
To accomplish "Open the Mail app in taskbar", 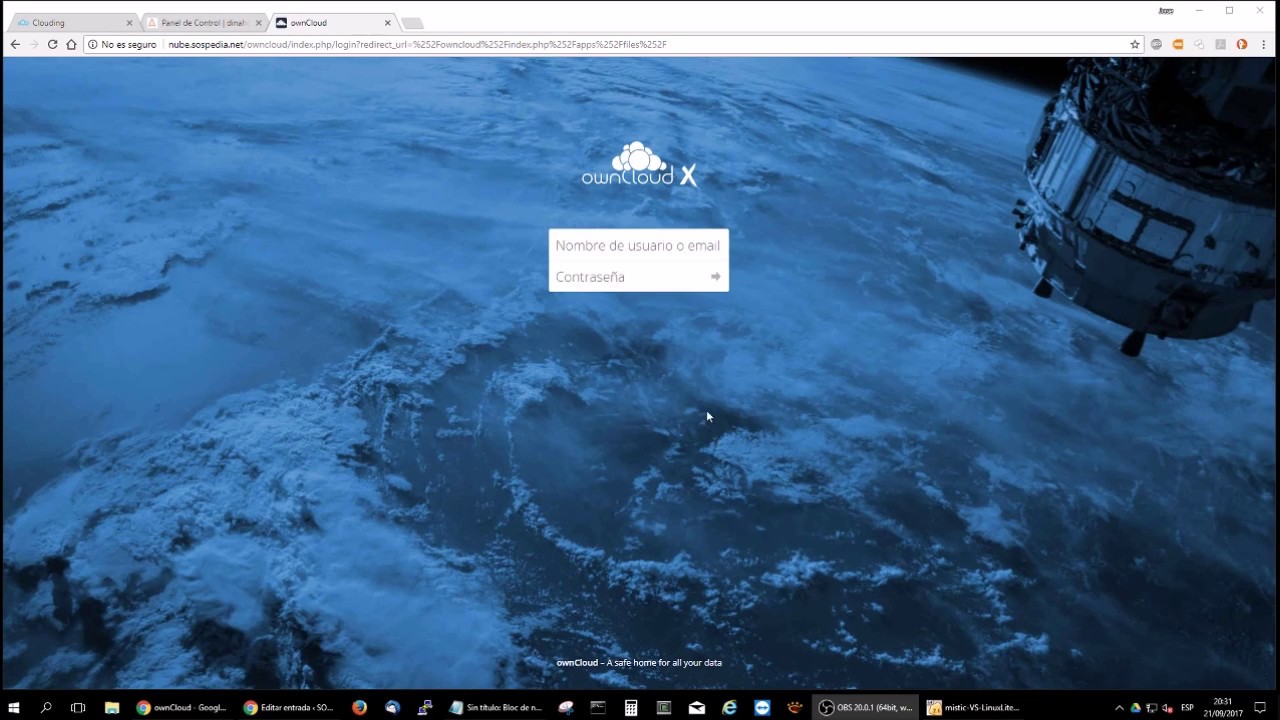I will point(697,707).
